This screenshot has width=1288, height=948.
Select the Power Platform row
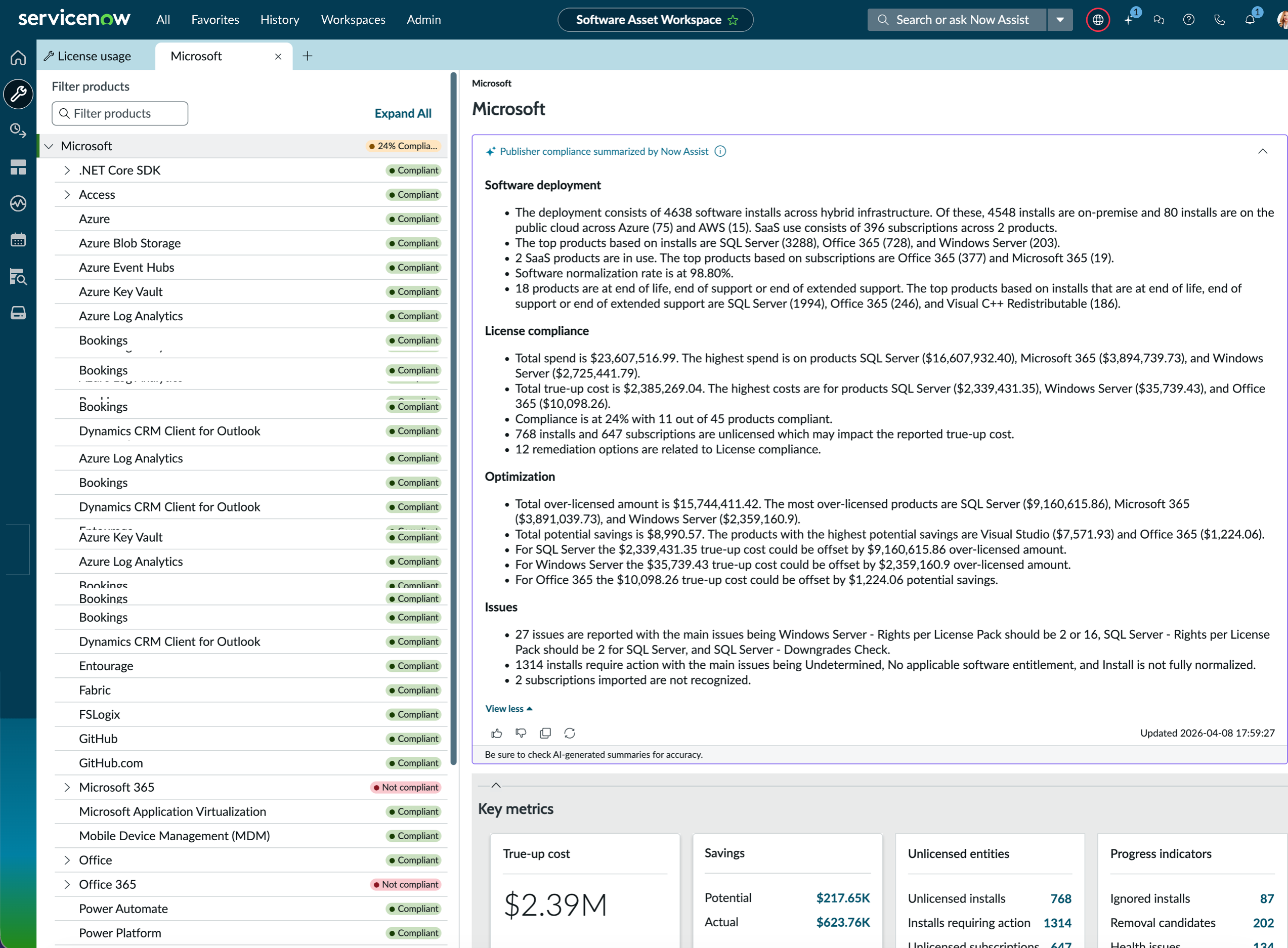pyautogui.click(x=251, y=933)
